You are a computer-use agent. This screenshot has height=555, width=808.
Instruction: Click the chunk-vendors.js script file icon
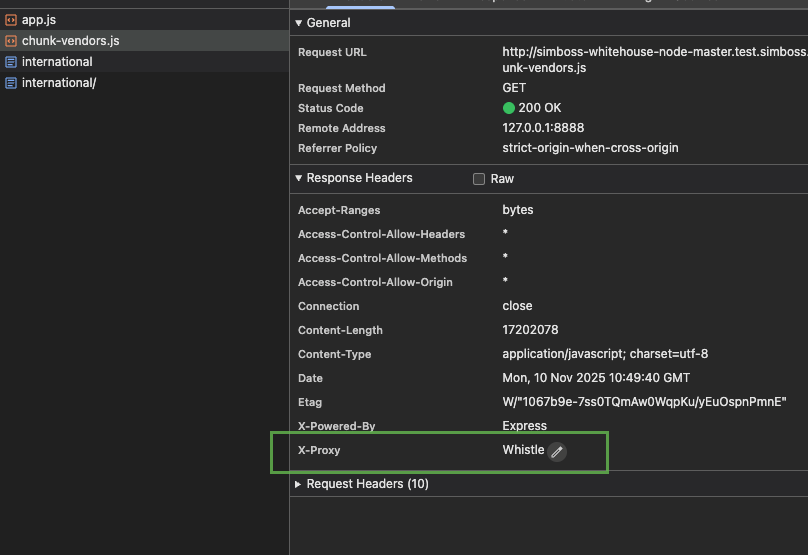11,41
